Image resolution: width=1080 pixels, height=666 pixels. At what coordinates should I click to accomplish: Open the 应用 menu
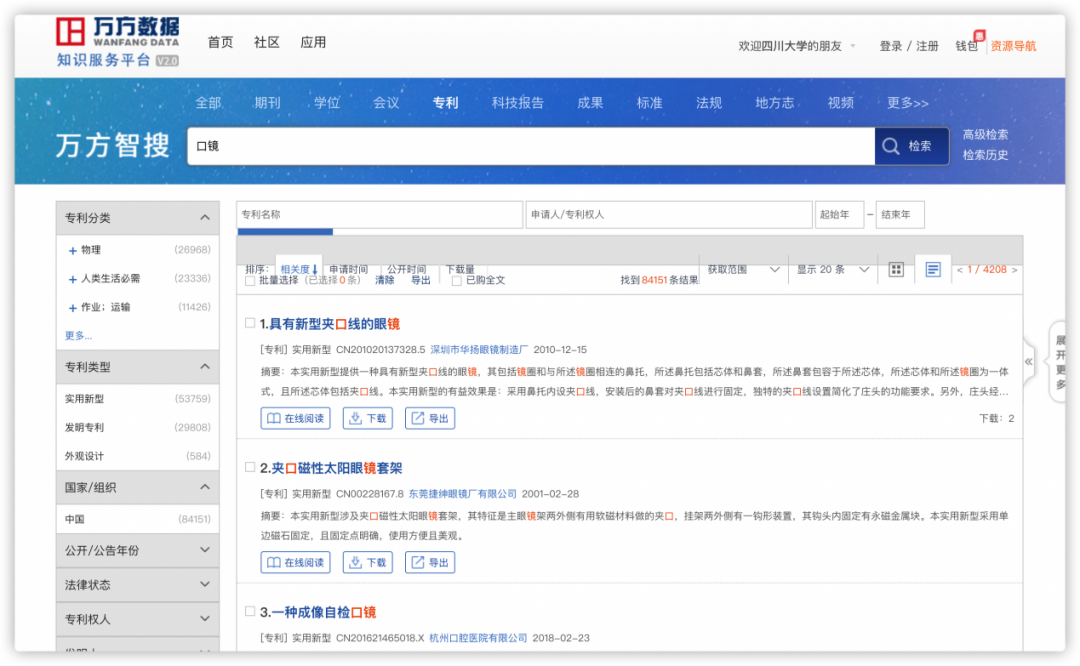coord(313,42)
